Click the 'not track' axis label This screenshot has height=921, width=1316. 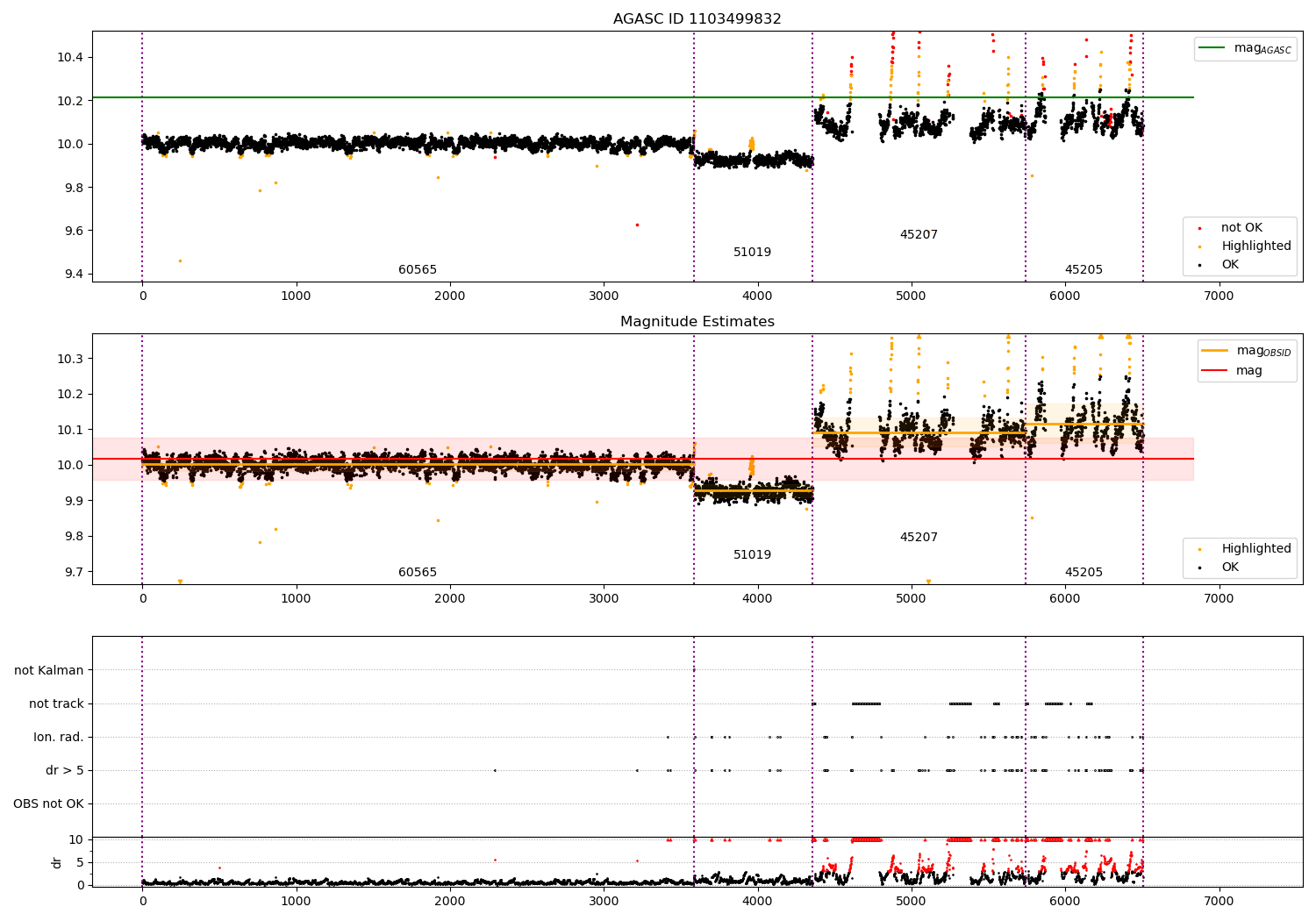pyautogui.click(x=56, y=704)
